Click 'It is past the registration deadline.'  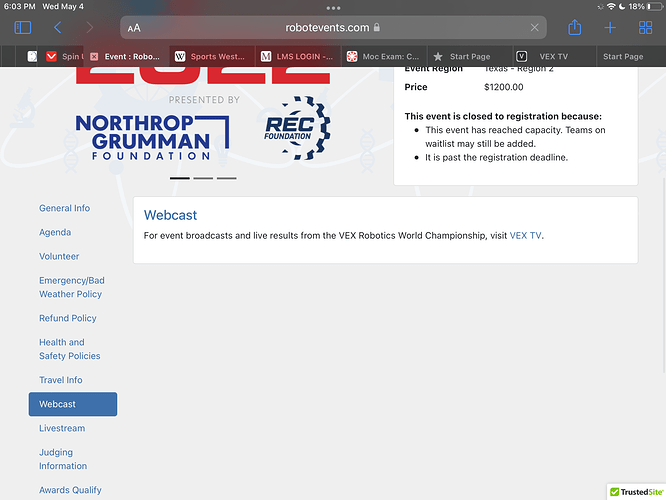[497, 158]
